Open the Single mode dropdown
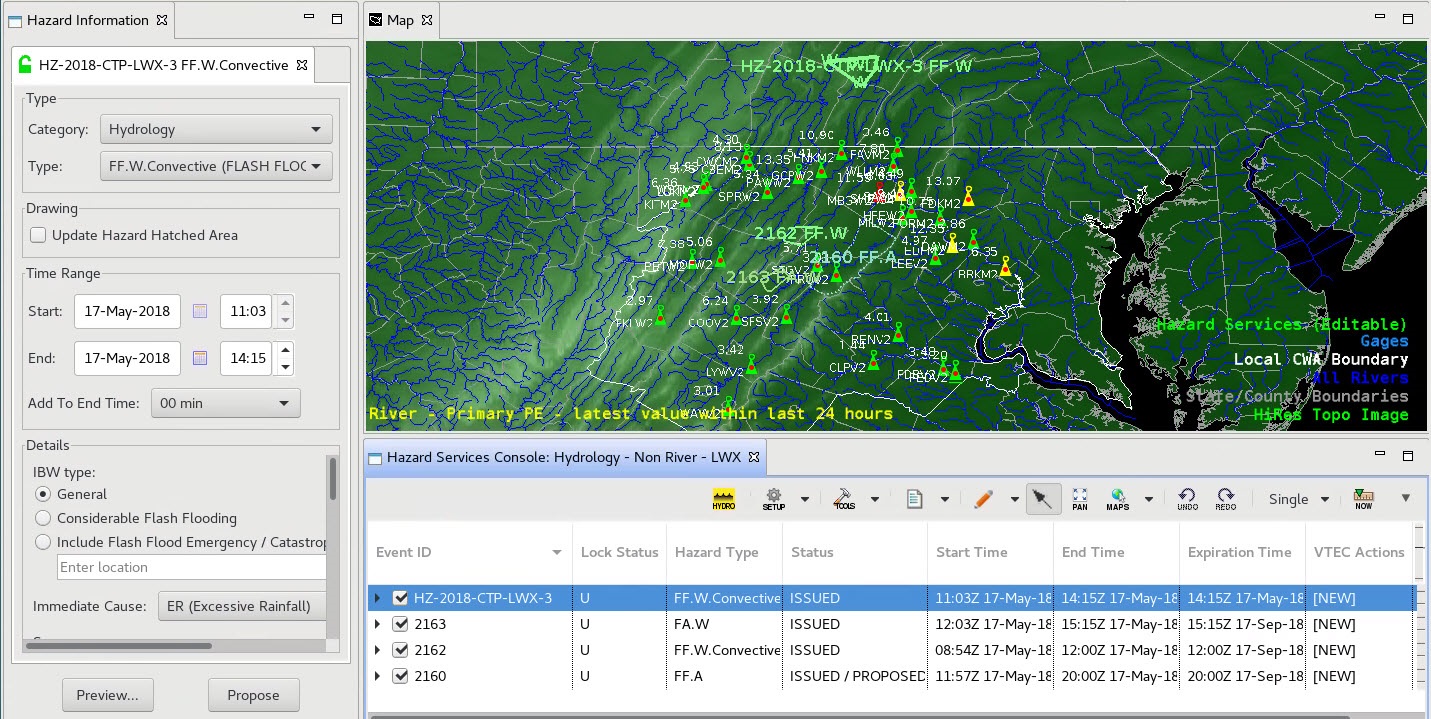The width and height of the screenshot is (1431, 719). 1298,499
